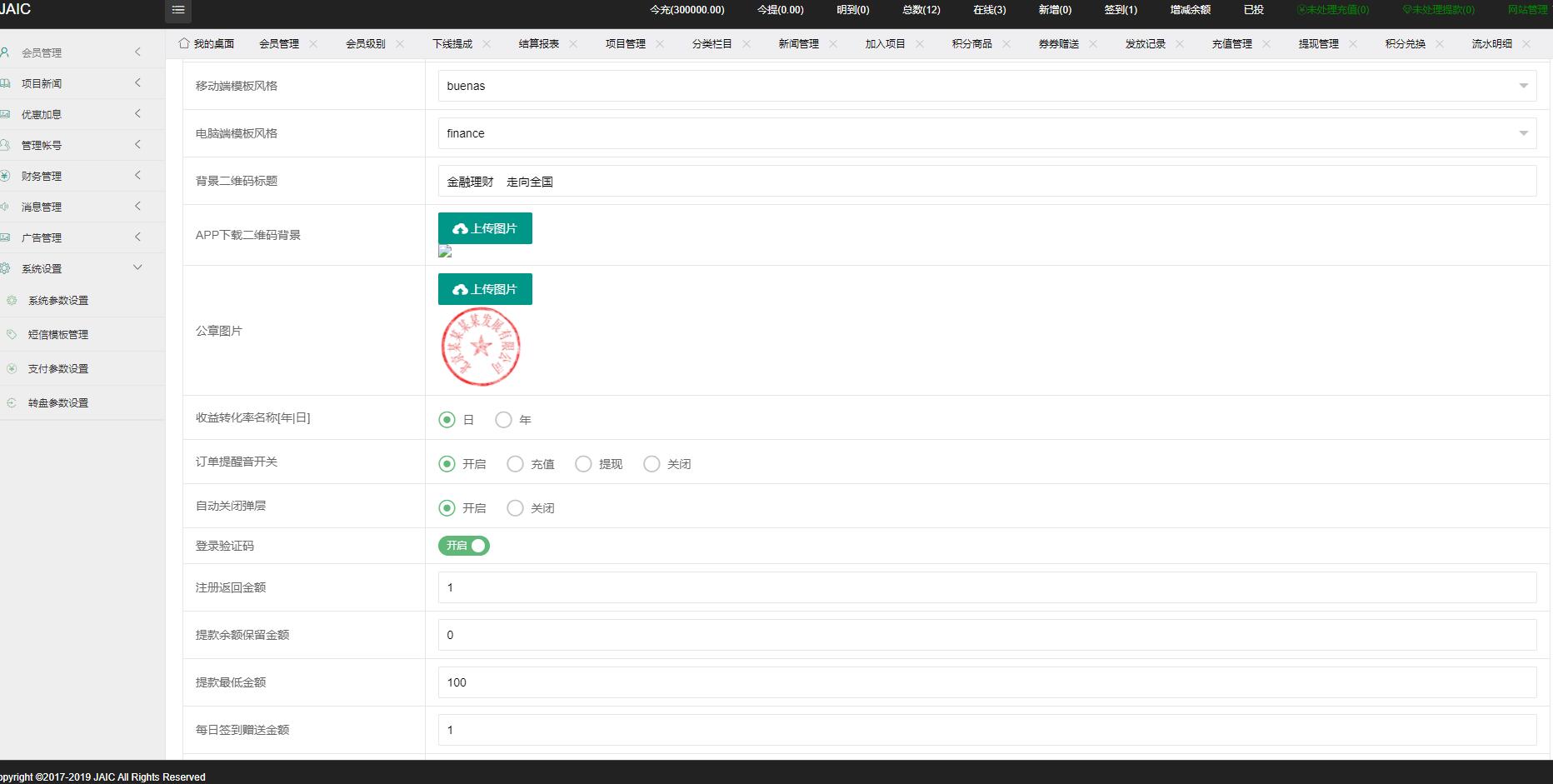1553x784 pixels.
Task: Select 支付参数设置 payment settings icon
Action: coord(12,368)
